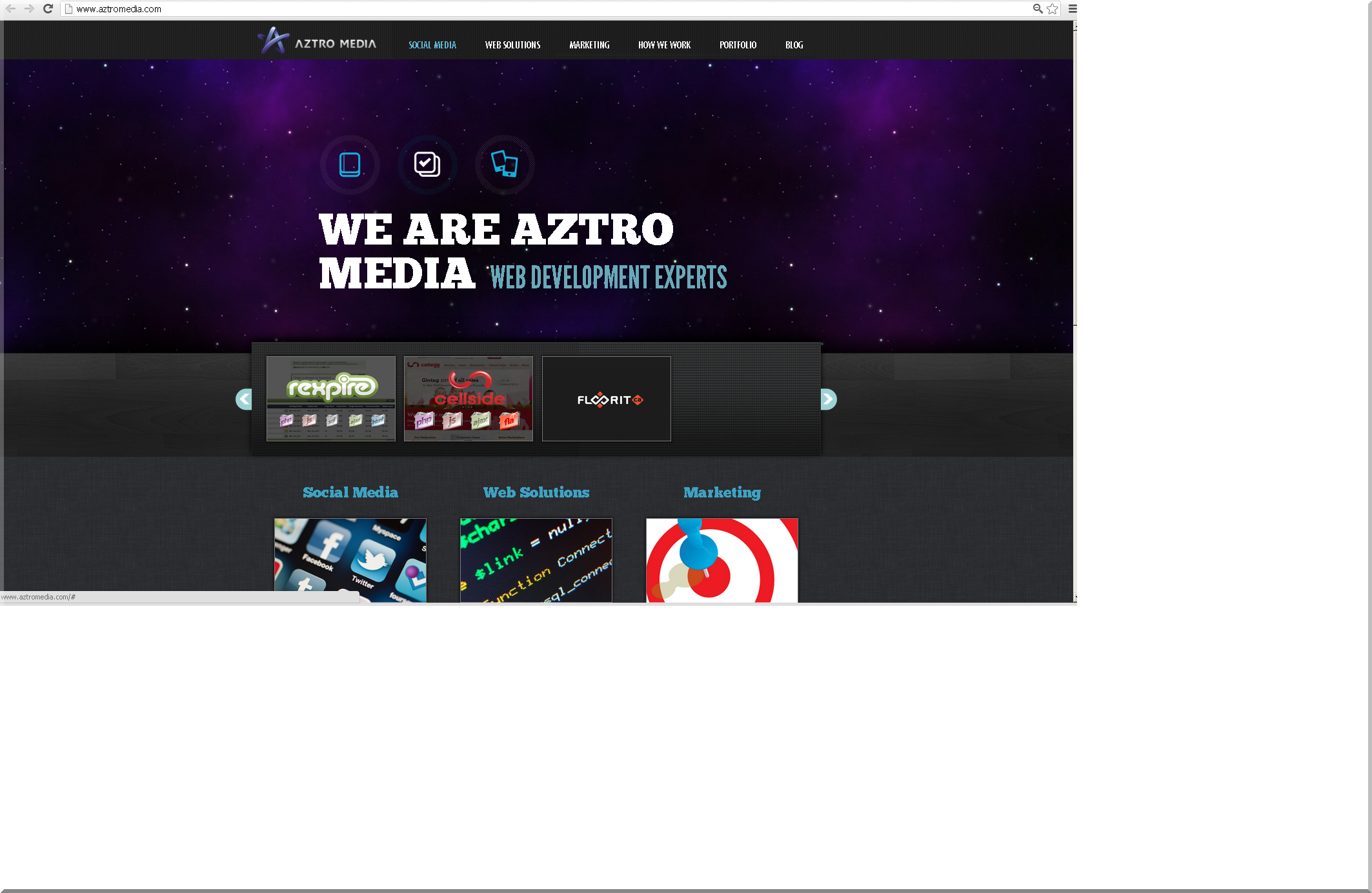The image size is (1372, 893).
Task: Open the Social Media nav item
Action: pos(432,45)
